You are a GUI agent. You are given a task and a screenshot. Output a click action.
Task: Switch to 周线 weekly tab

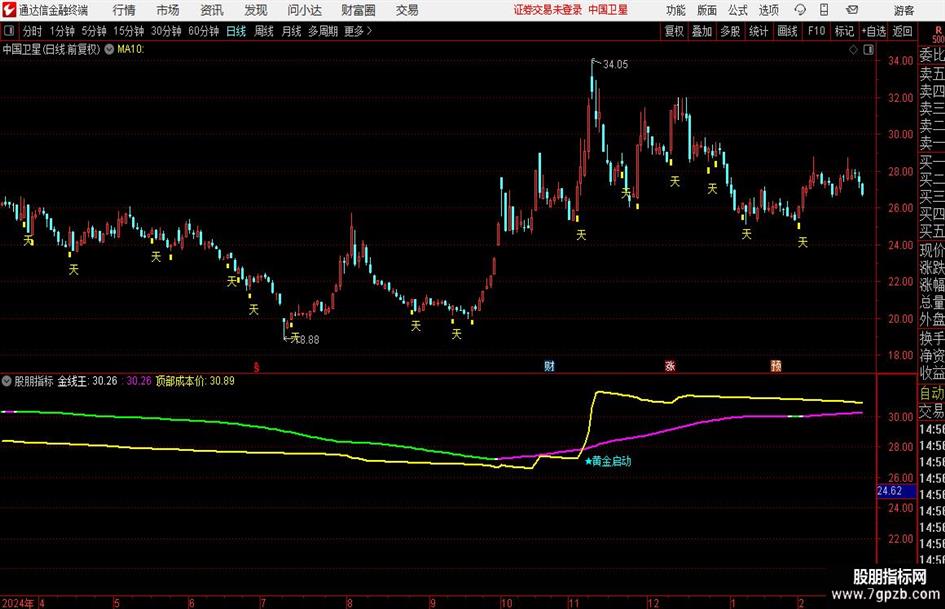(264, 31)
